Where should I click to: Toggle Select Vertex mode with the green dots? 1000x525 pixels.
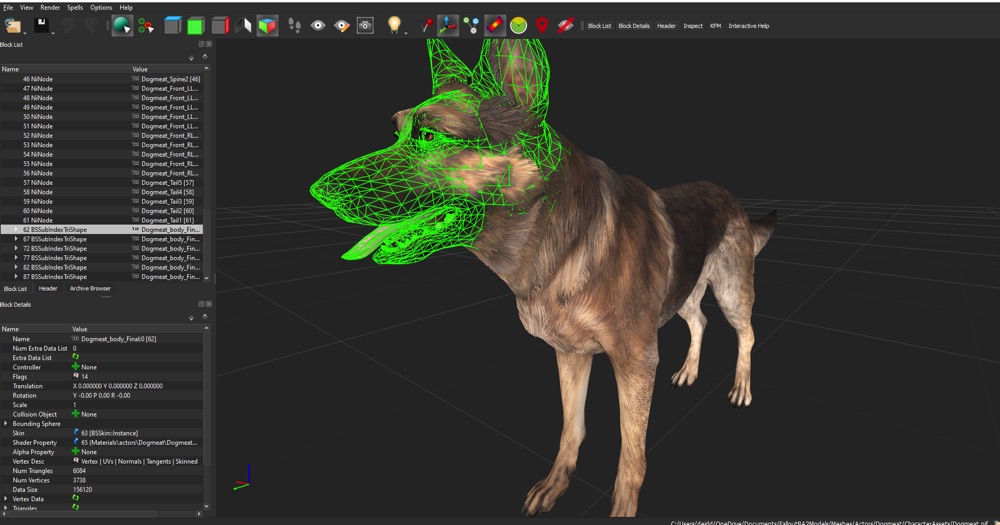[x=146, y=26]
